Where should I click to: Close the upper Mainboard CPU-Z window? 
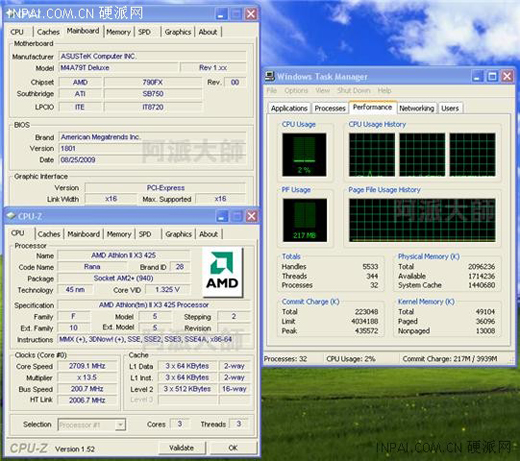pyautogui.click(x=251, y=14)
